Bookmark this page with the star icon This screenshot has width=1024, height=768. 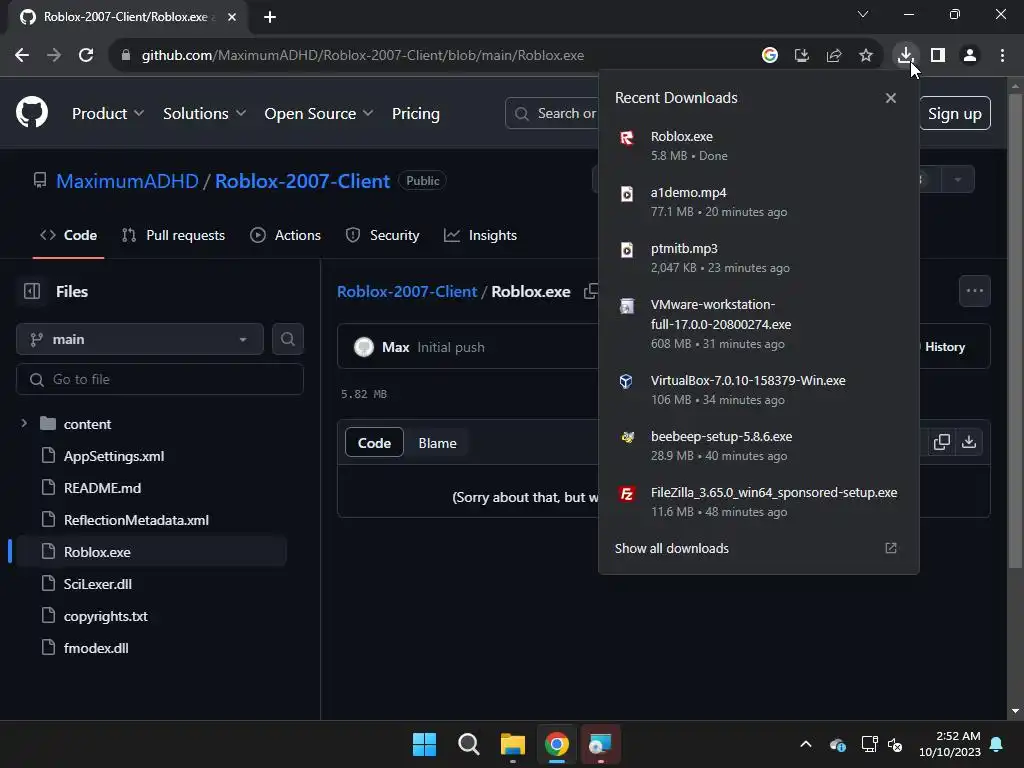pyautogui.click(x=865, y=55)
